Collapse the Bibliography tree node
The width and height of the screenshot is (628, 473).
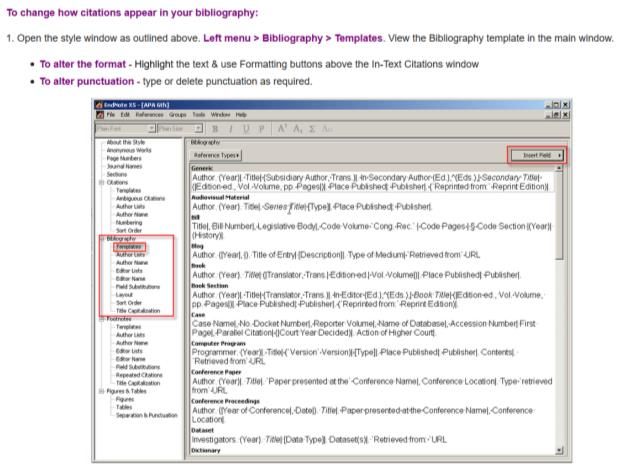pos(101,239)
